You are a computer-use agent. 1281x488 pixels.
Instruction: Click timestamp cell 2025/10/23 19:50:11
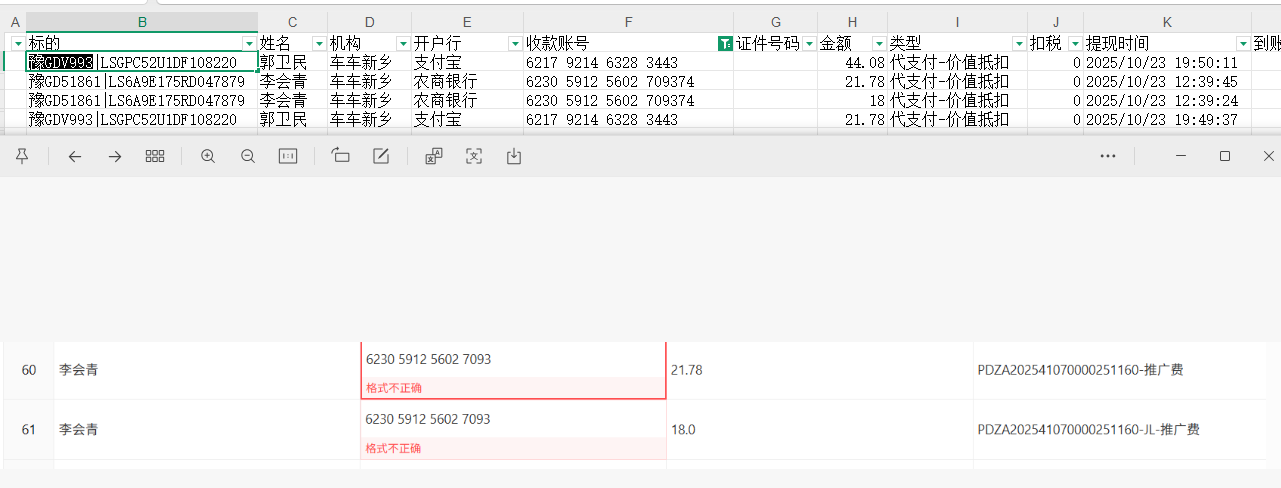1167,62
